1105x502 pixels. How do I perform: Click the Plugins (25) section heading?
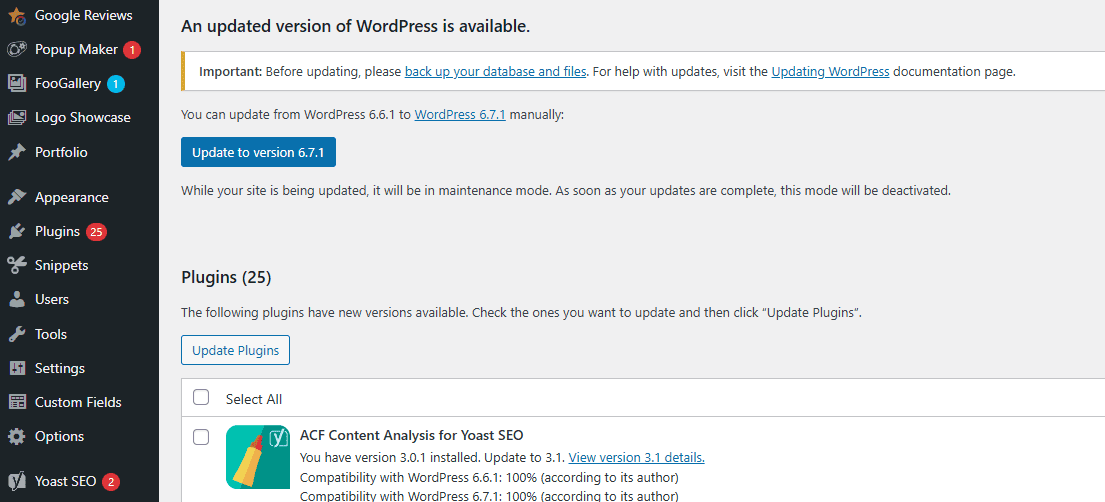(226, 277)
